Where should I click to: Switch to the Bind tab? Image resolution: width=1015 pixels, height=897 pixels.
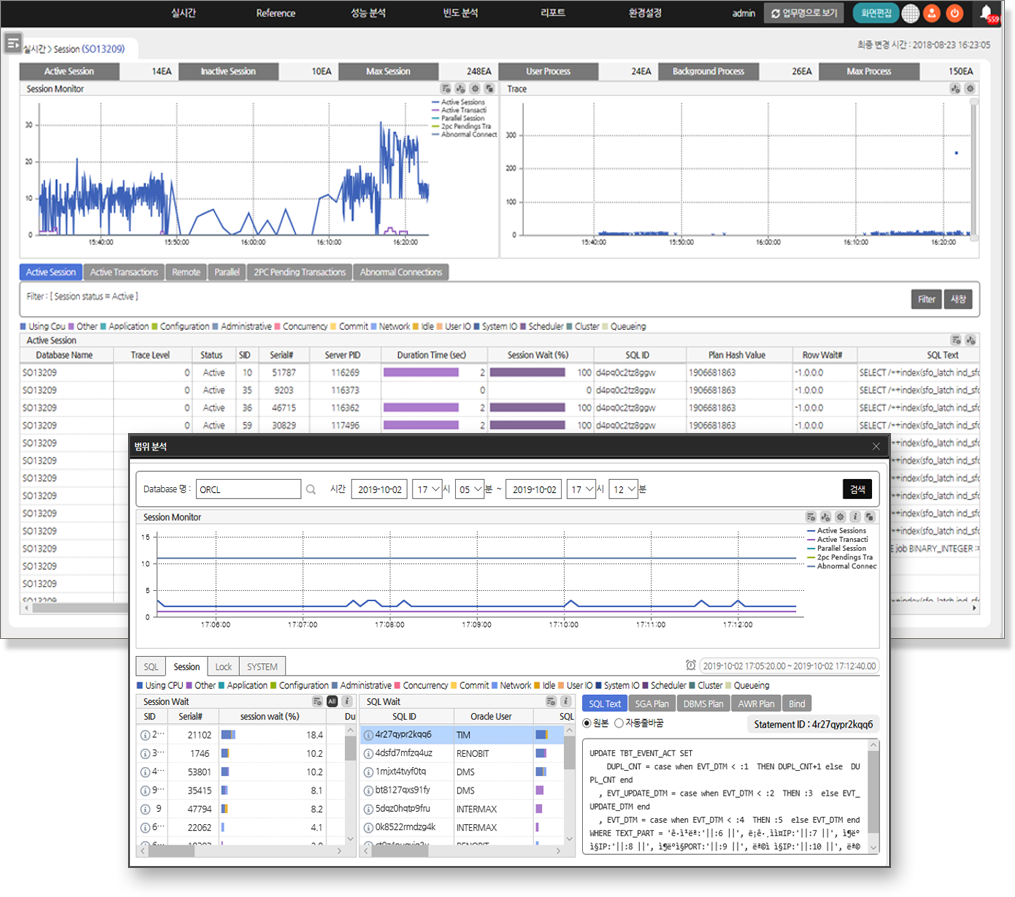797,703
